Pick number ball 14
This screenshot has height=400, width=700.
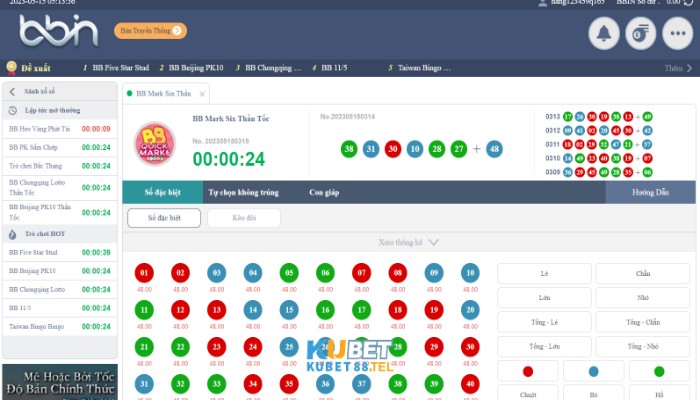(x=253, y=310)
